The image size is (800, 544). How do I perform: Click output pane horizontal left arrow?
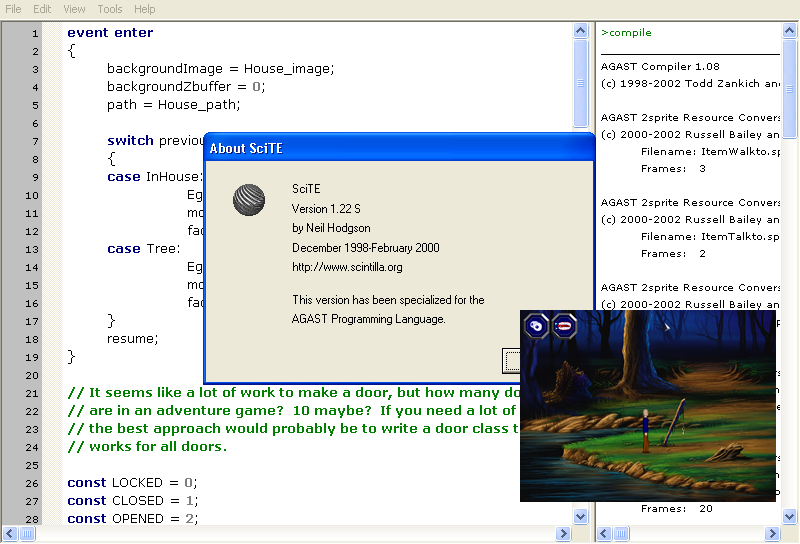[x=604, y=534]
